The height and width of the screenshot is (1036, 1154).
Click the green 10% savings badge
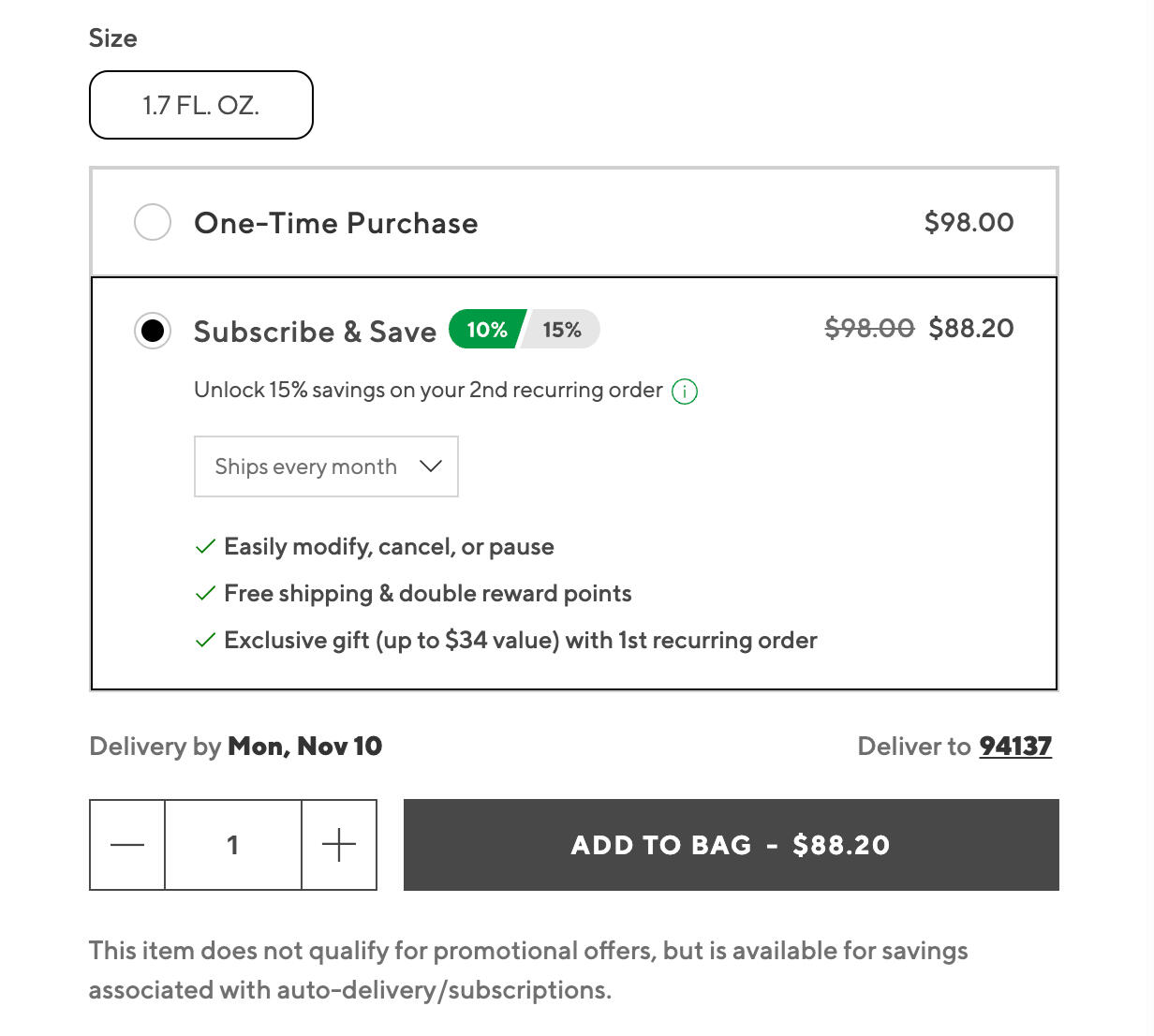coord(486,330)
